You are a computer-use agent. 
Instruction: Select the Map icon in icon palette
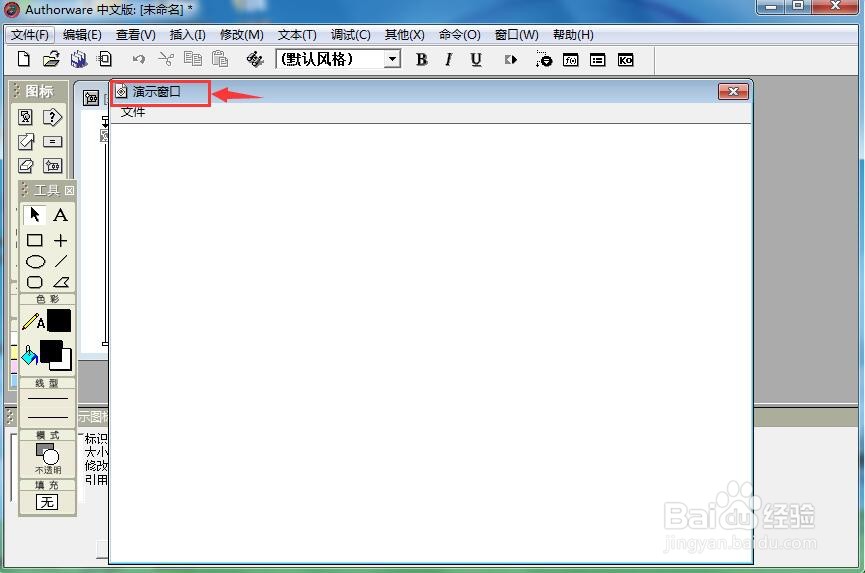(52, 165)
